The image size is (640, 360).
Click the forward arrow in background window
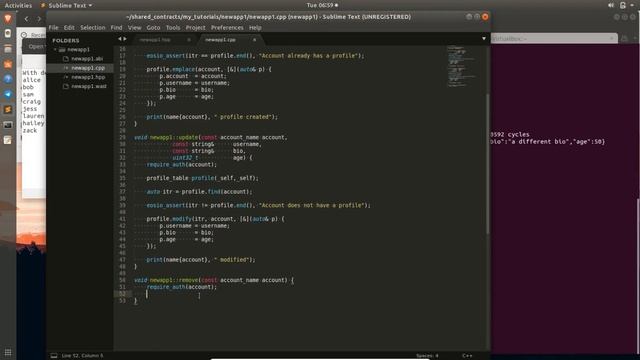(39, 19)
